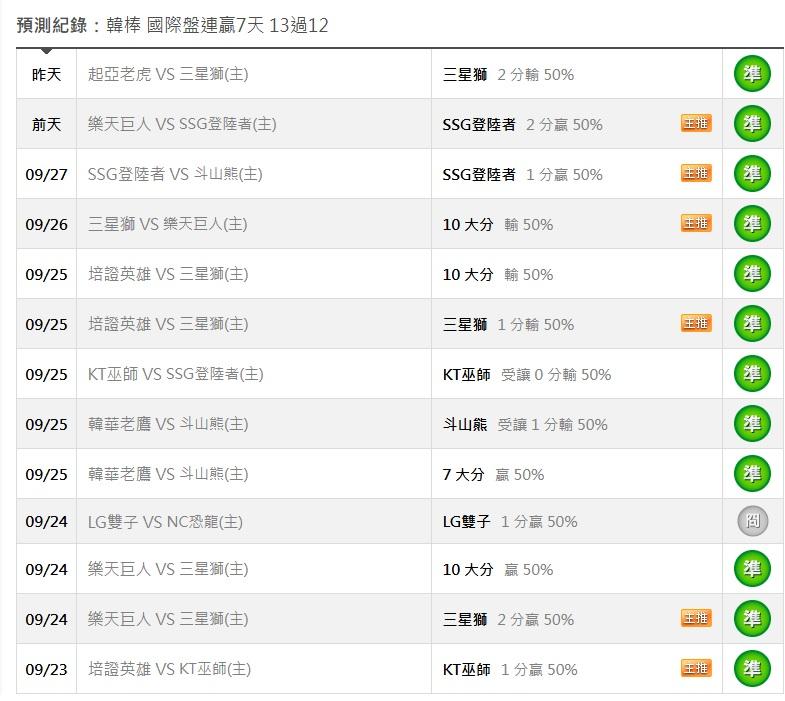Screen dimensions: 785x701
Task: Click the 主推 badge in 三星獅 1 分輸 row
Action: (x=696, y=323)
